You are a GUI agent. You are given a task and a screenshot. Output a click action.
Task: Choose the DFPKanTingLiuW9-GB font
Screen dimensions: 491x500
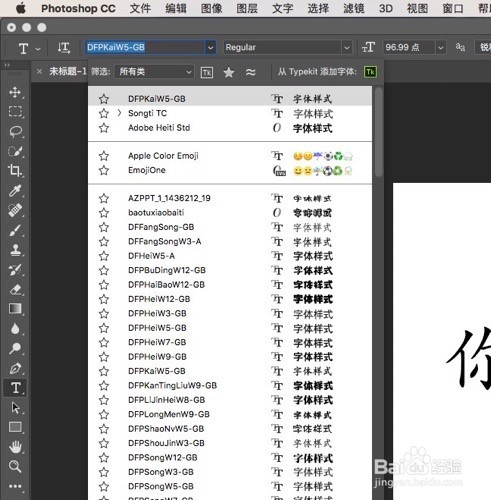pos(230,385)
